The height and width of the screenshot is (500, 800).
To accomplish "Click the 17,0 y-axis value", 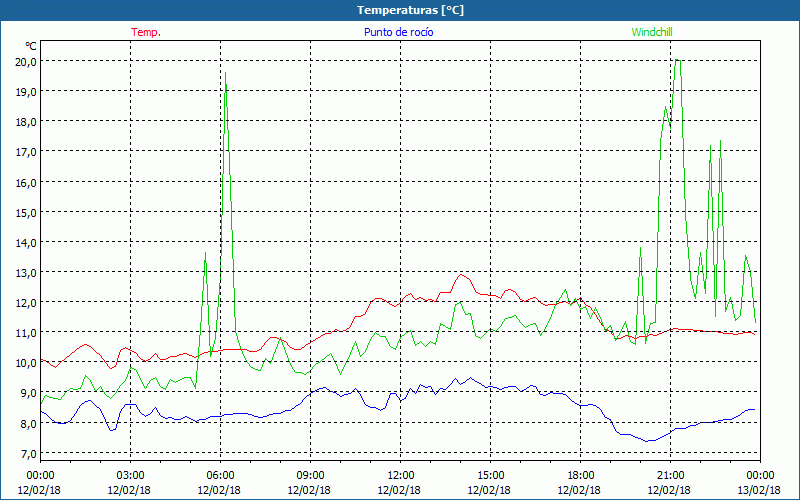I will (x=26, y=152).
